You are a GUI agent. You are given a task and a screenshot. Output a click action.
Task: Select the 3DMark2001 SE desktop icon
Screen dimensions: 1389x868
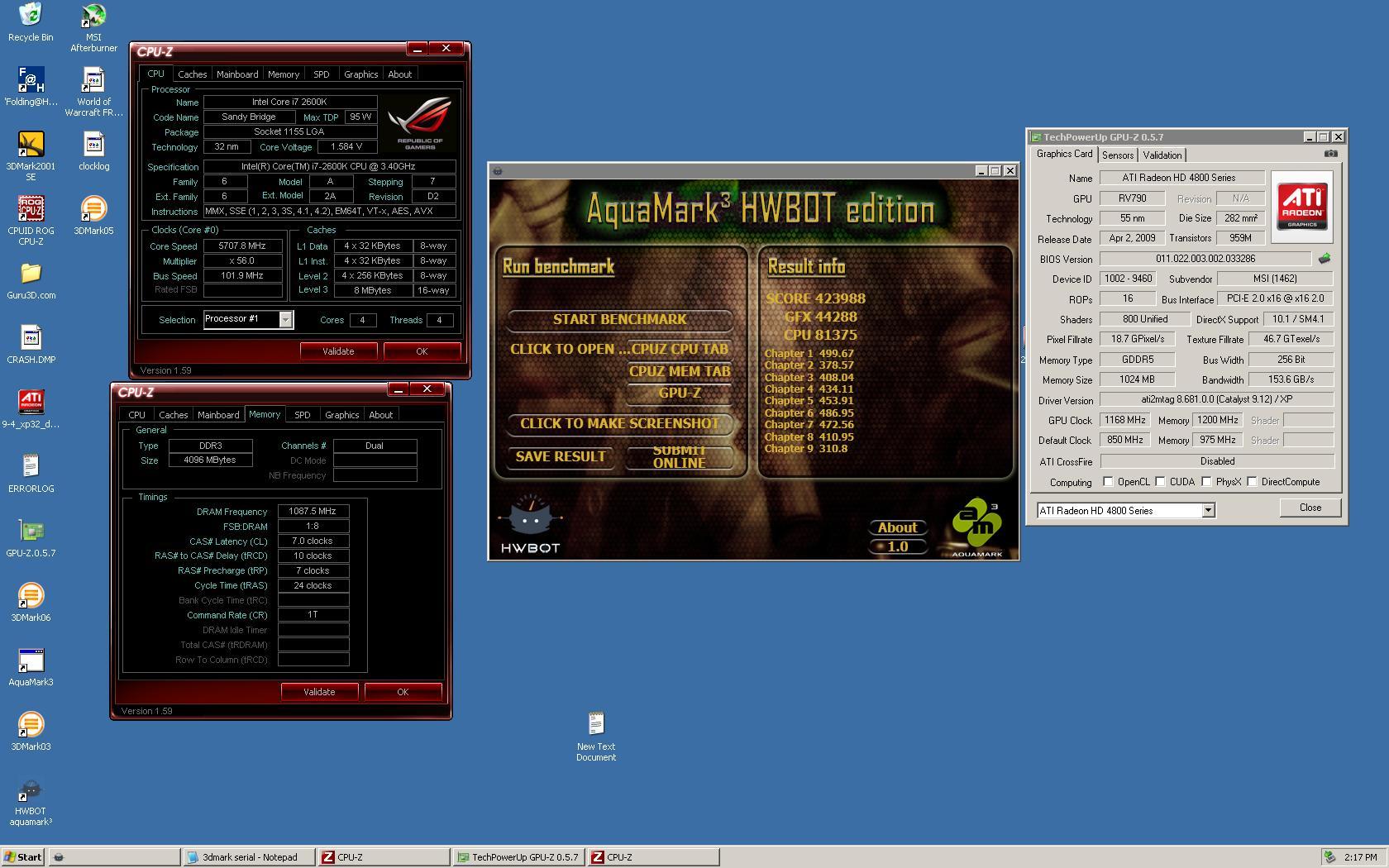(31, 156)
